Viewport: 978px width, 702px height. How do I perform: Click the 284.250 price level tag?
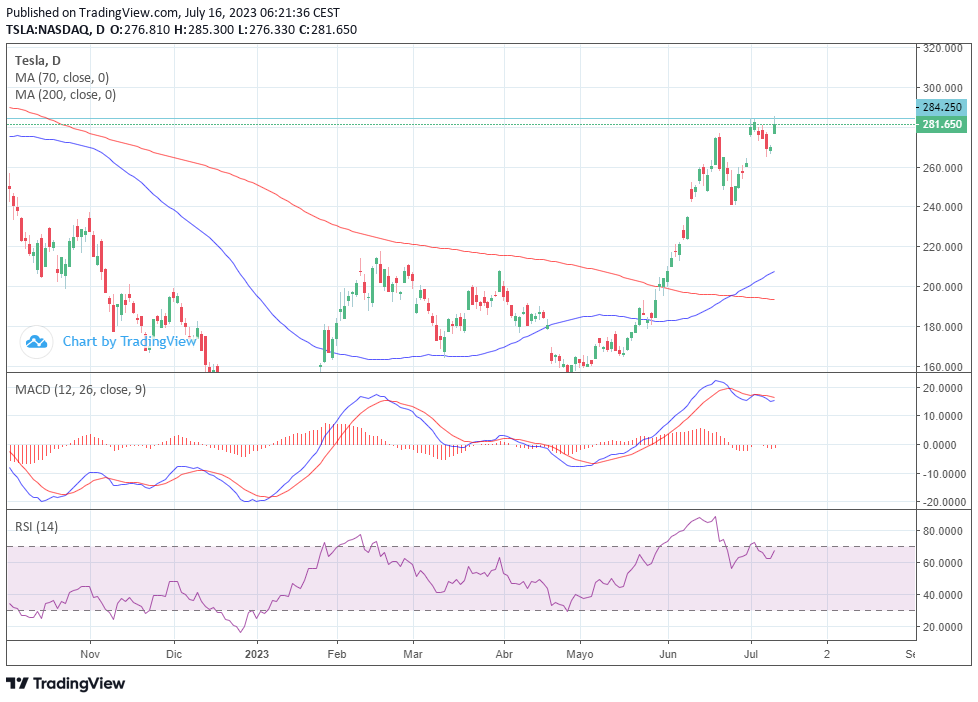click(942, 107)
